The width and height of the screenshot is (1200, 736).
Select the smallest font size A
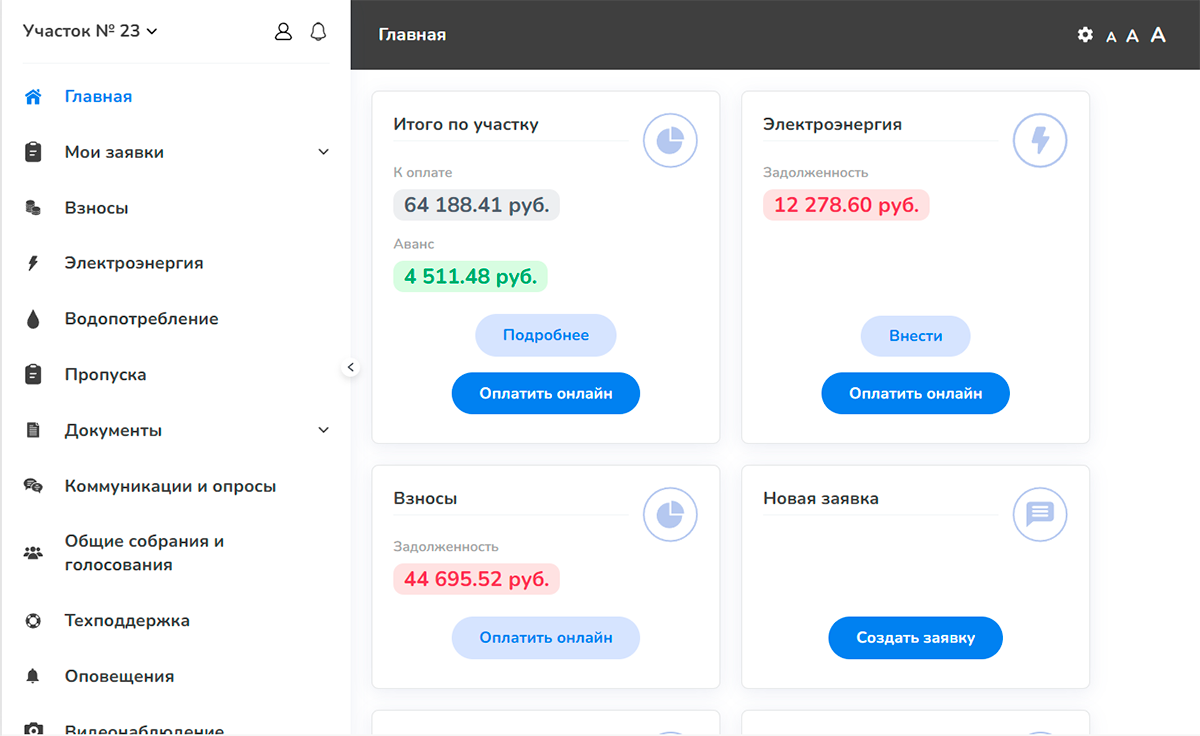(x=1111, y=37)
